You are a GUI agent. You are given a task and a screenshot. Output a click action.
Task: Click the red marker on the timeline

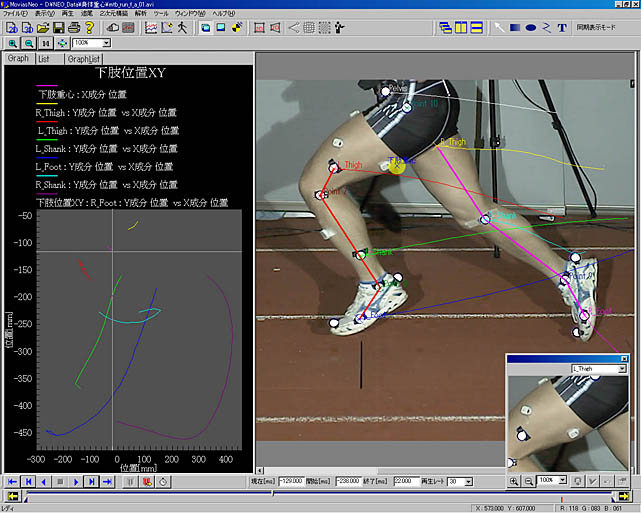[x=562, y=500]
